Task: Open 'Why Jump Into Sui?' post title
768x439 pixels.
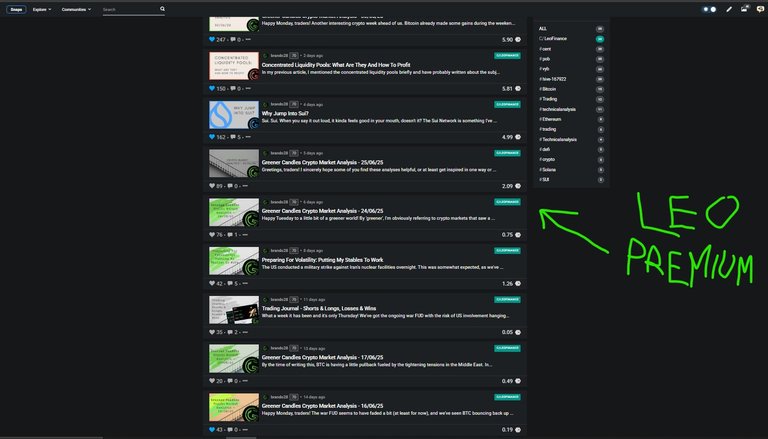Action: click(285, 114)
